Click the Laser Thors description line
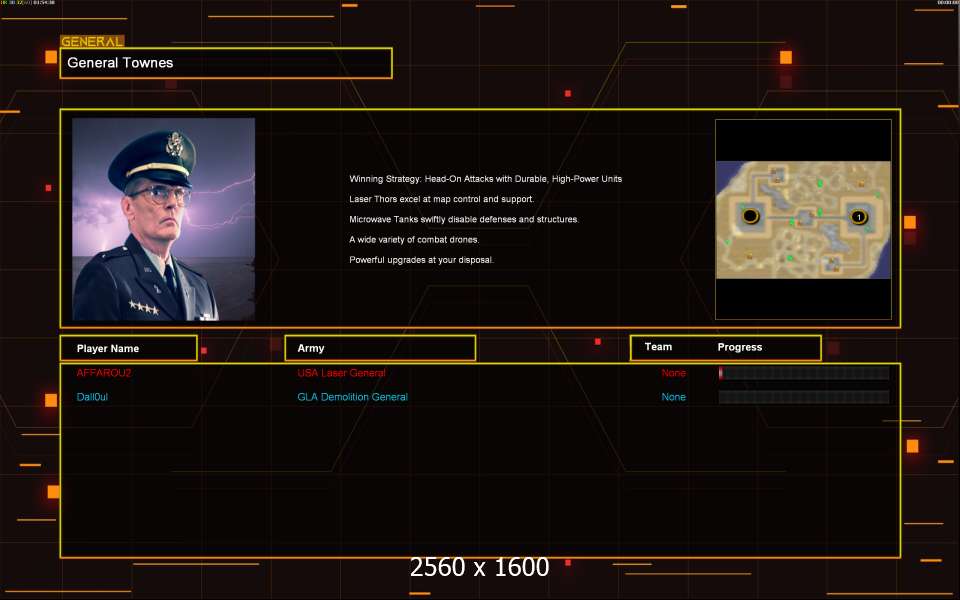Viewport: 960px width, 600px height. click(441, 199)
